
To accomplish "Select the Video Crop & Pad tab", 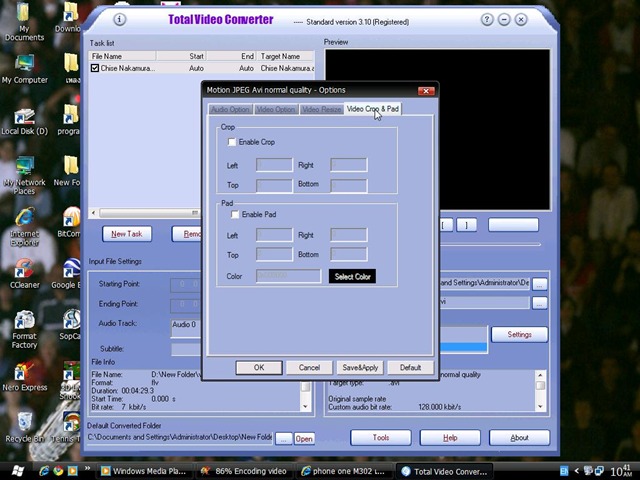I will [x=373, y=109].
